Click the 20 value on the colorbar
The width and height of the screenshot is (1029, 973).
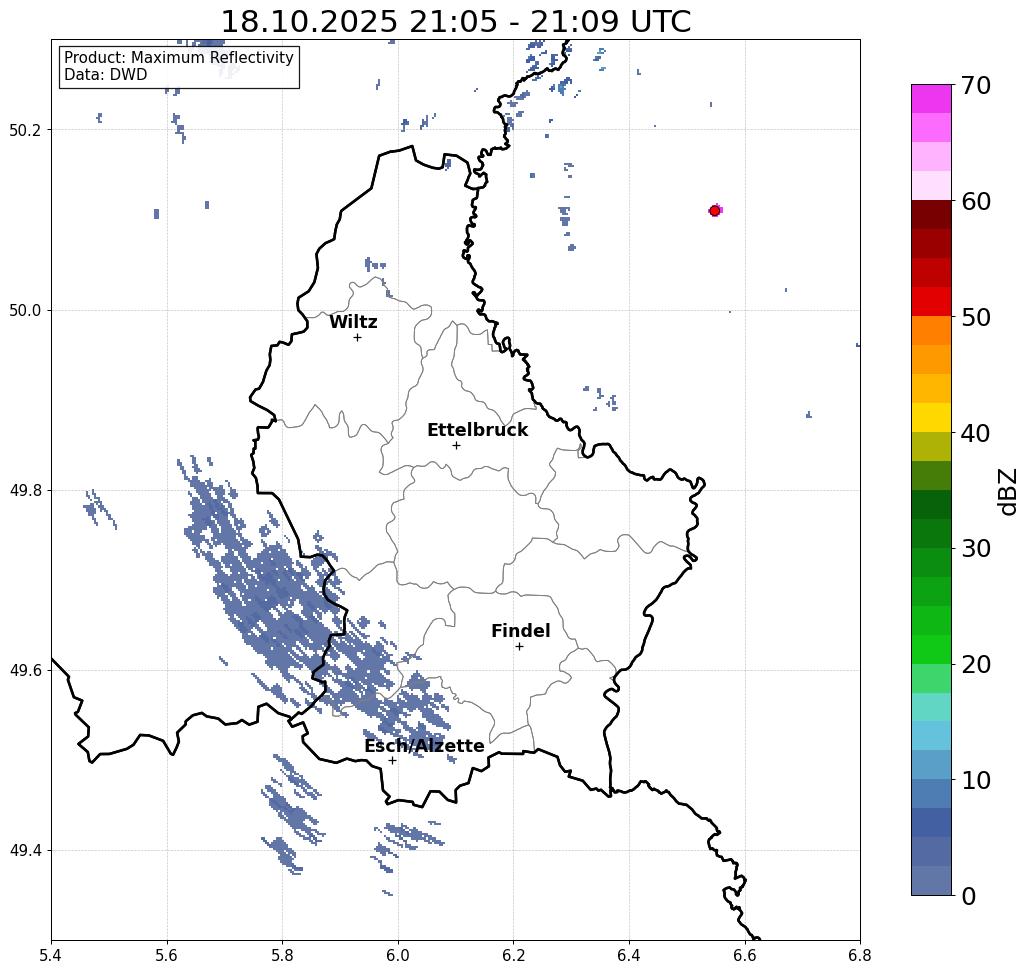976,665
